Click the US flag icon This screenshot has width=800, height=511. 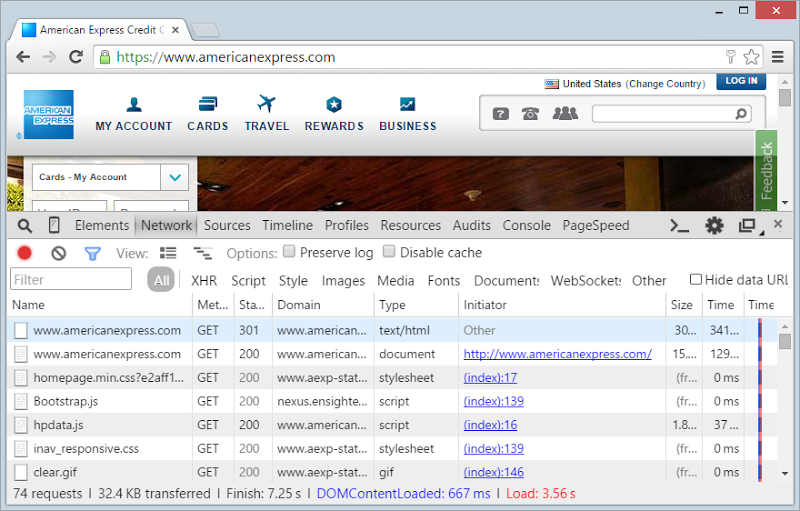552,84
